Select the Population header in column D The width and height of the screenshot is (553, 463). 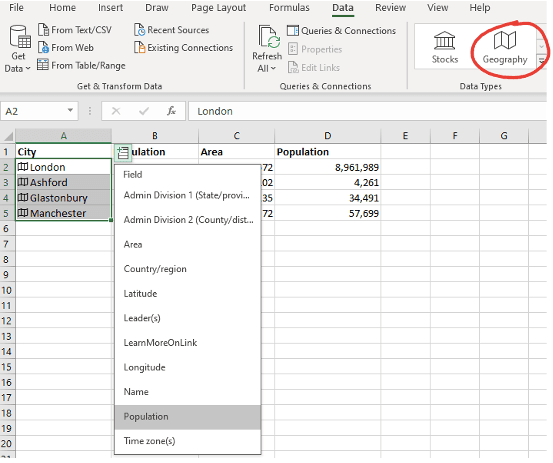[328, 152]
